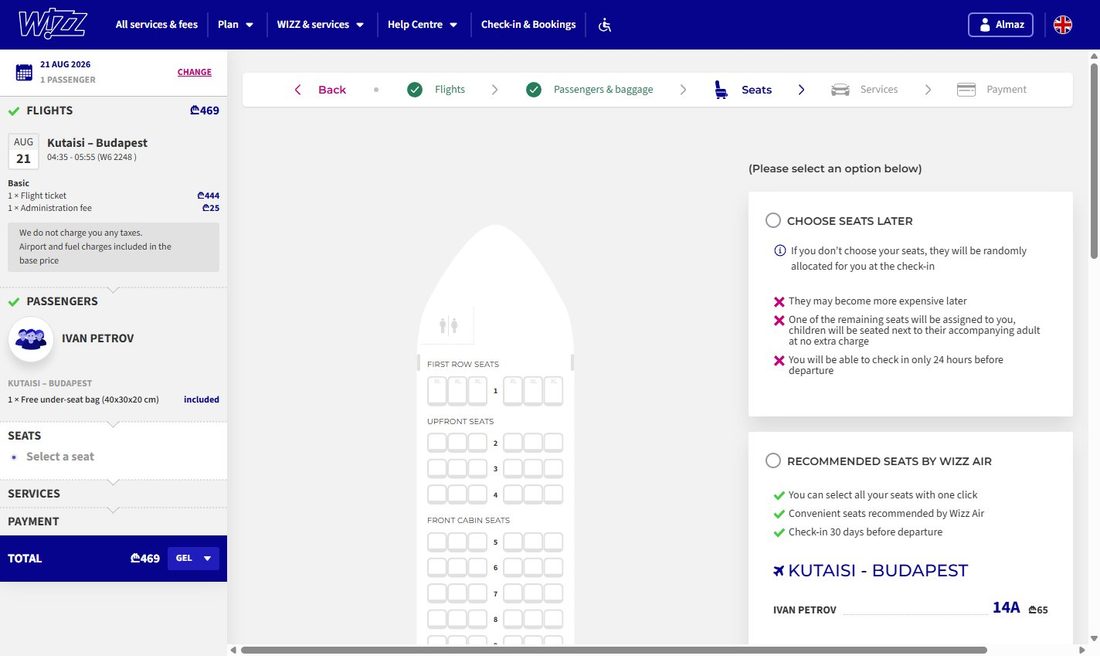Click the calendar icon beside 21 AUG 2026

(x=24, y=72)
